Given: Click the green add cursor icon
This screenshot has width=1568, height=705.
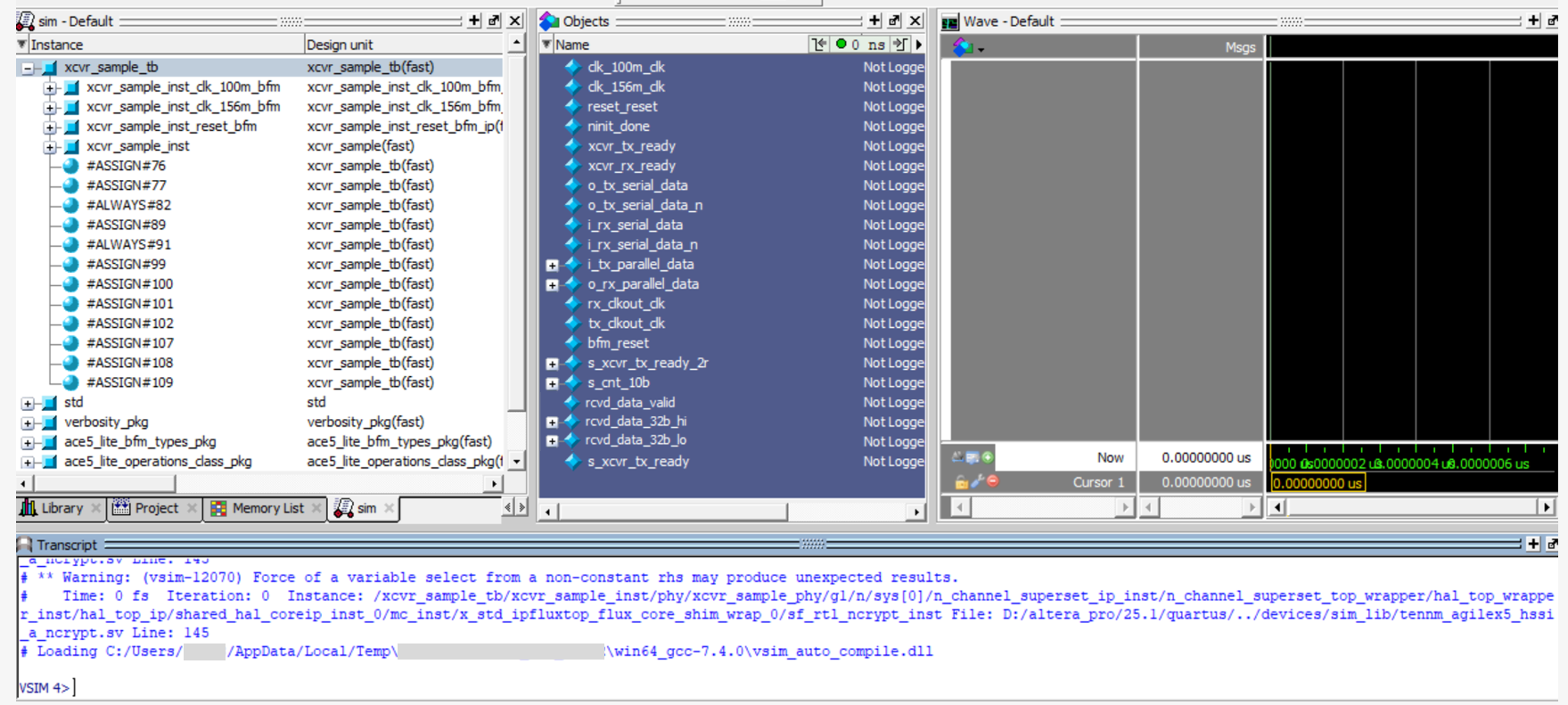Looking at the screenshot, I should [x=988, y=457].
